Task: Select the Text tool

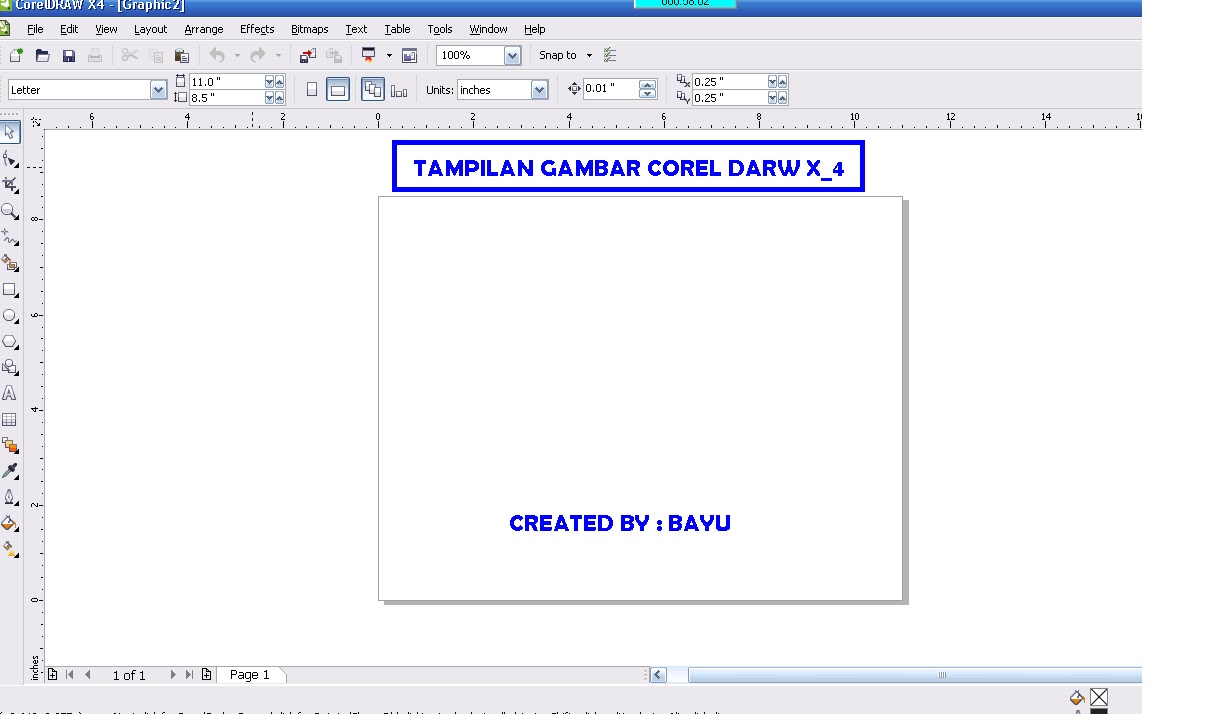Action: click(10, 393)
